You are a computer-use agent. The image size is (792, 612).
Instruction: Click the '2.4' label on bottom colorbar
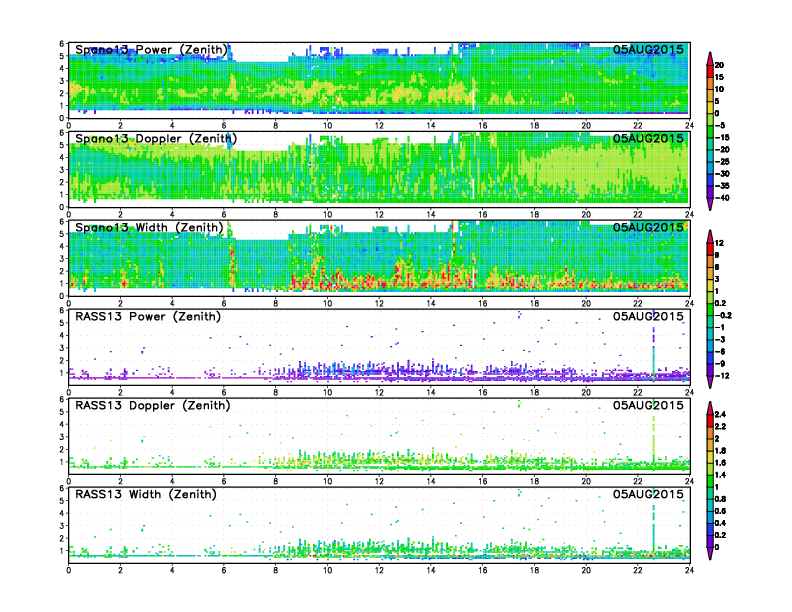tap(720, 415)
